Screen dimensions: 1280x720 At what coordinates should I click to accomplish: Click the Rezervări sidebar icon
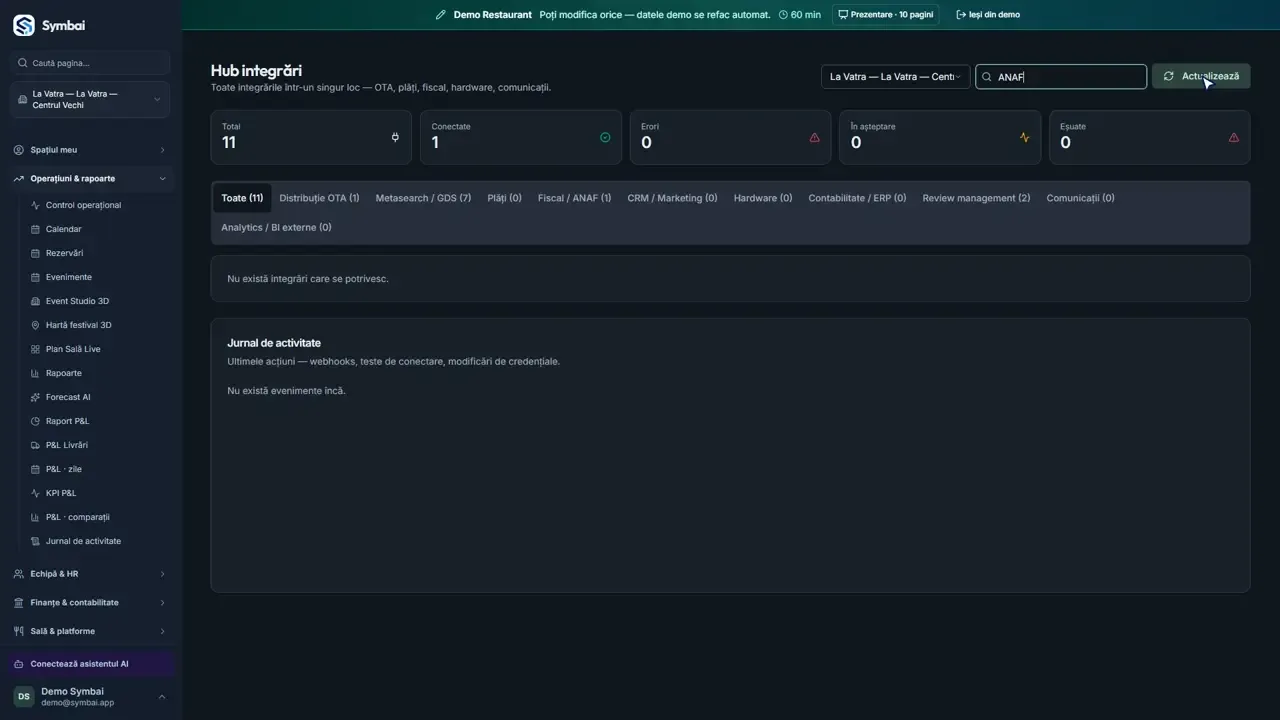(36, 253)
